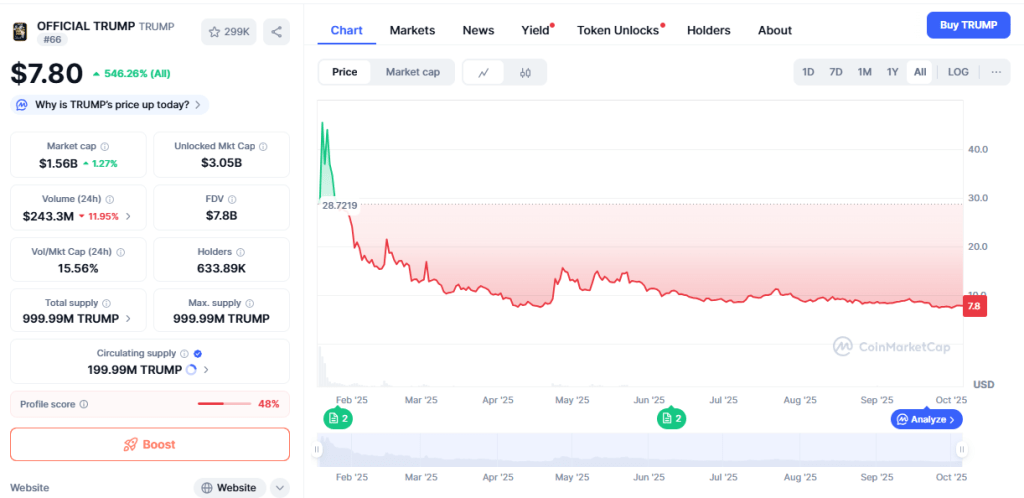Switch to the Holders tab
This screenshot has width=1024, height=498.
tap(708, 30)
